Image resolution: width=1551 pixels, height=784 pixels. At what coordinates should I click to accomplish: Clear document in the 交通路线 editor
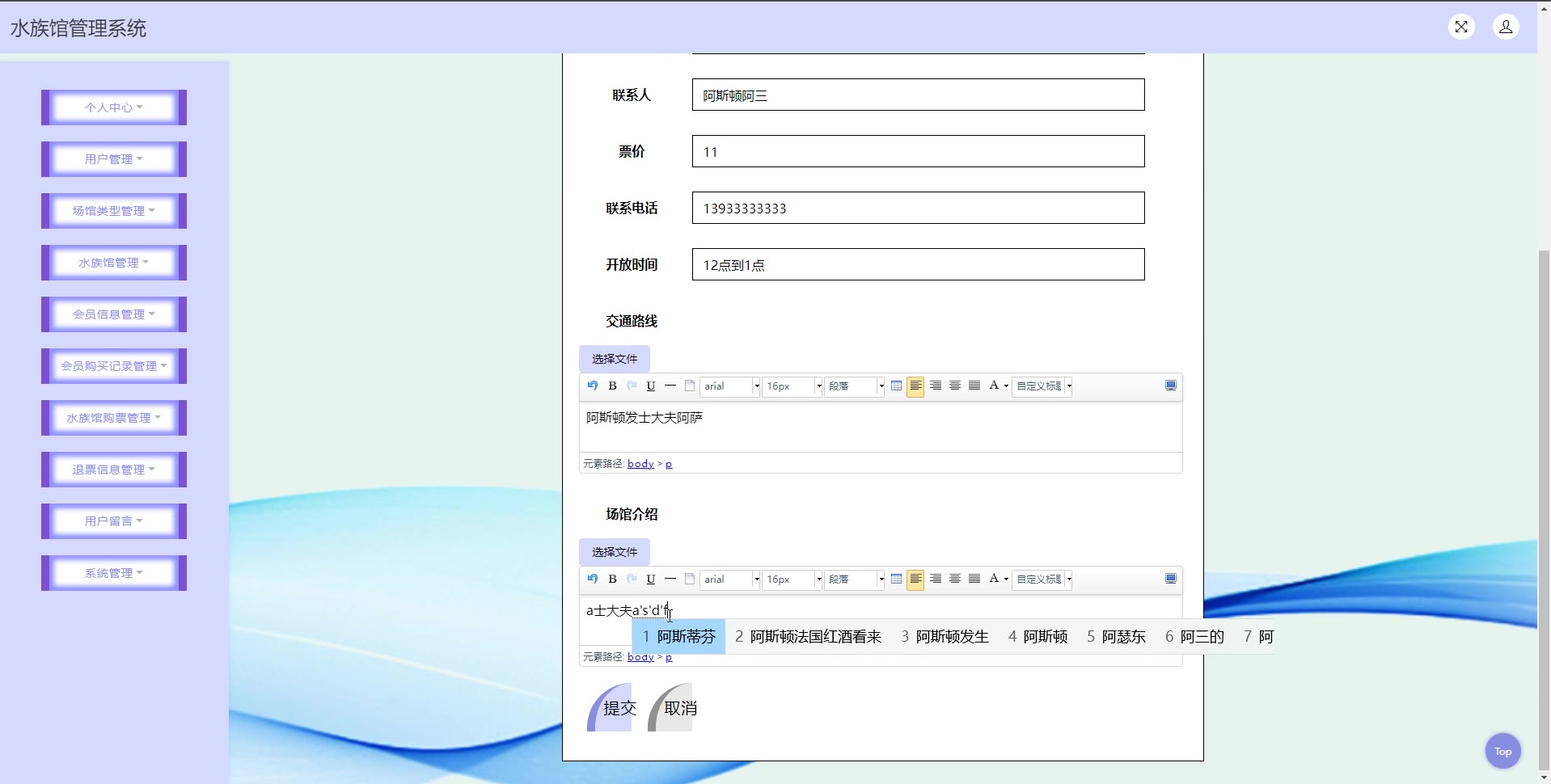click(690, 386)
